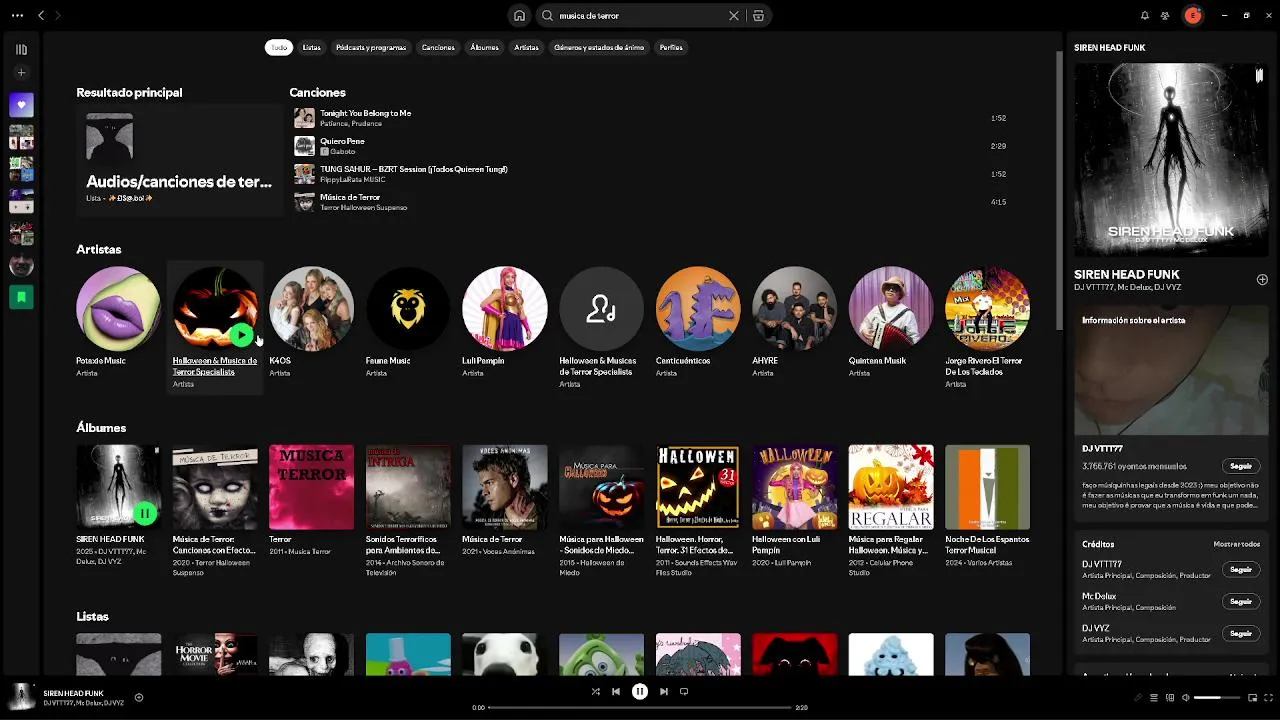
Task: Select the Listas filter chip
Action: [312, 47]
